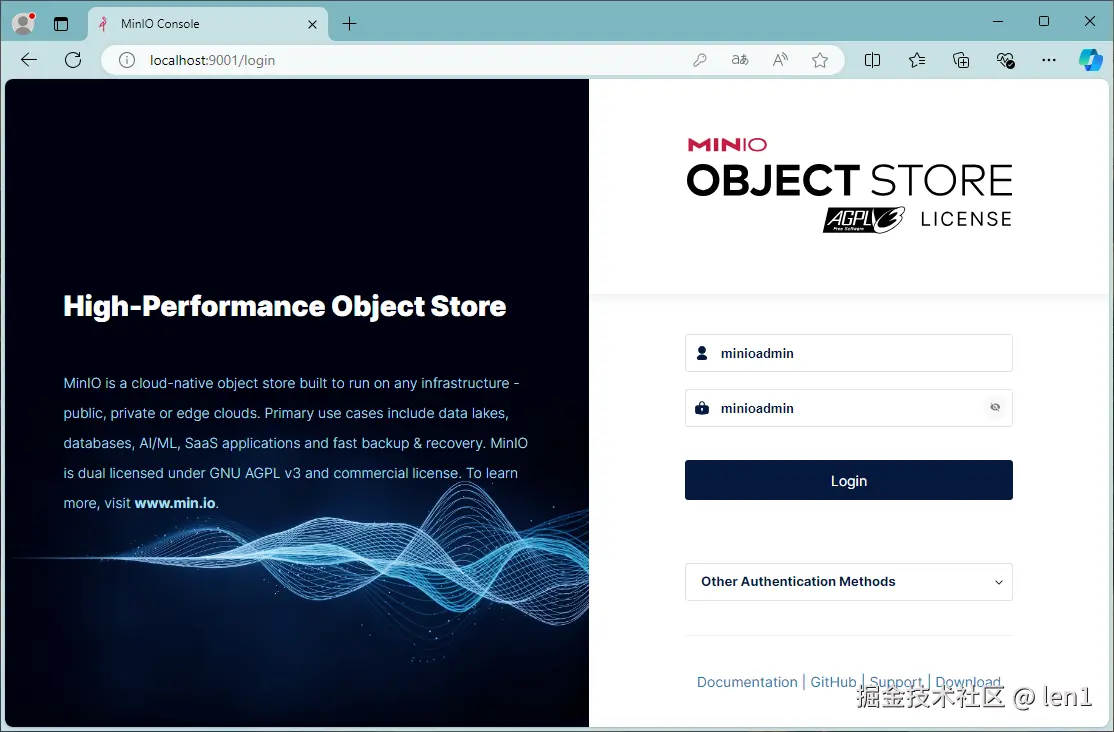This screenshot has width=1114, height=732.
Task: Open the Documentation link
Action: (747, 682)
